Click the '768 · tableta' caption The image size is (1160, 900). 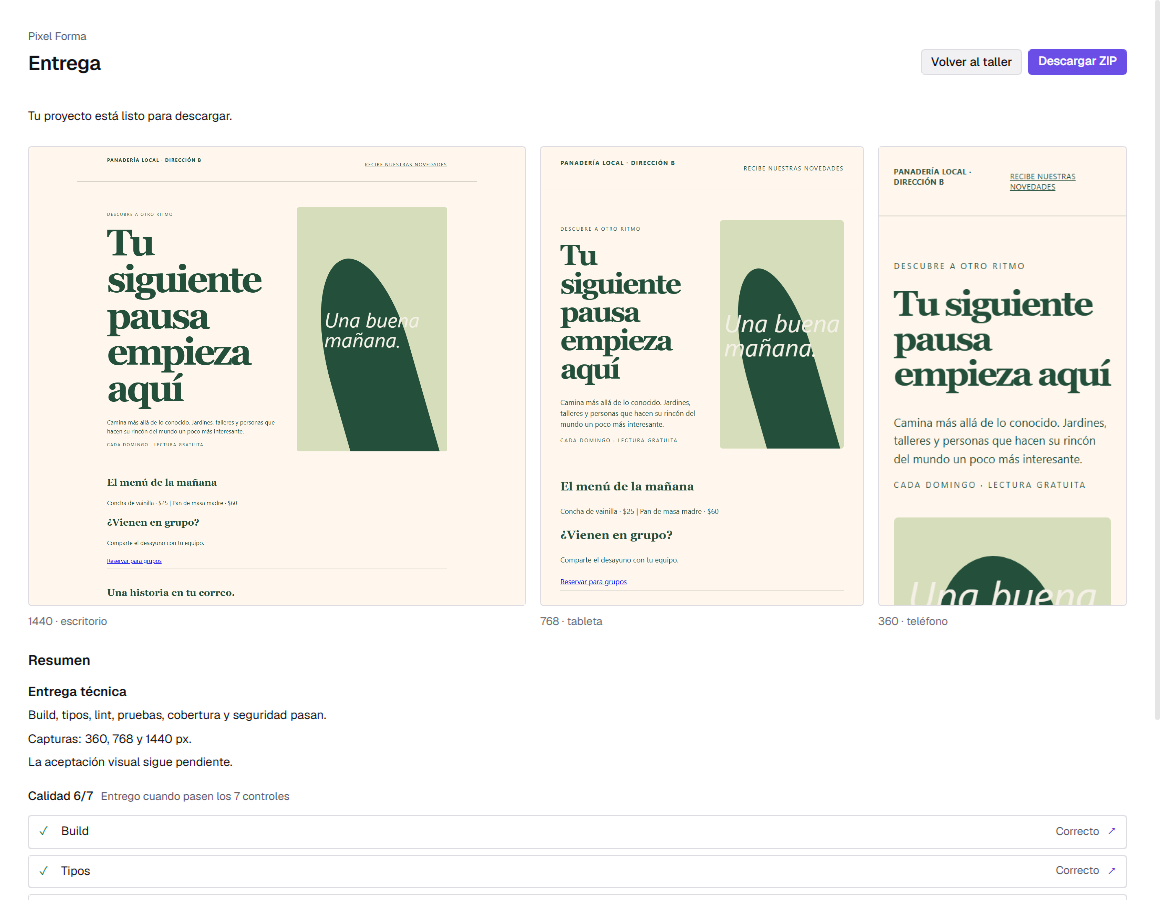tap(571, 621)
